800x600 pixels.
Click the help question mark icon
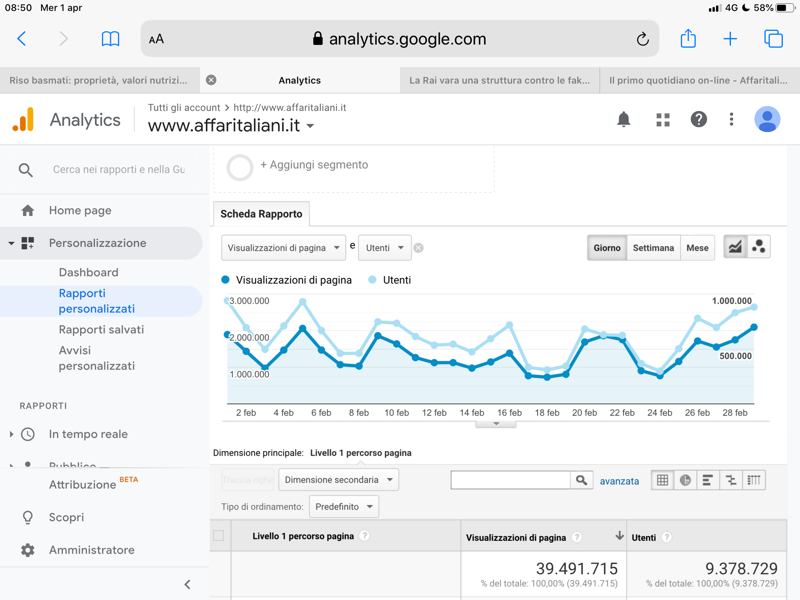point(698,119)
